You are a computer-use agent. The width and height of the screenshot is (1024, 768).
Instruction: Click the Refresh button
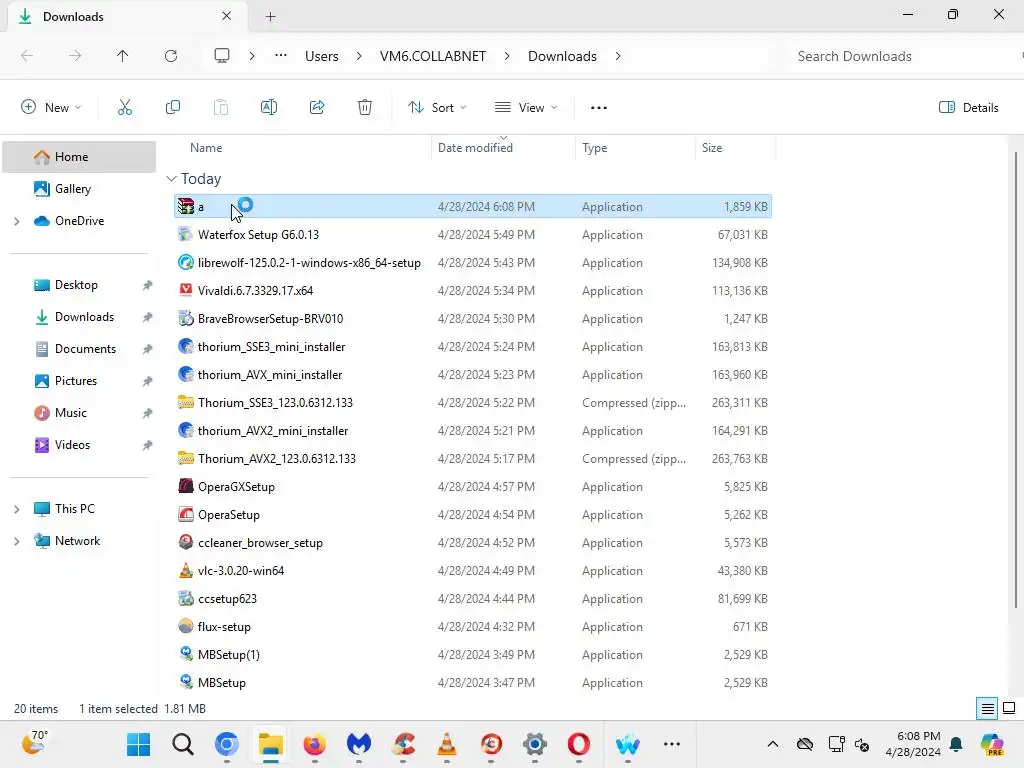tap(171, 56)
